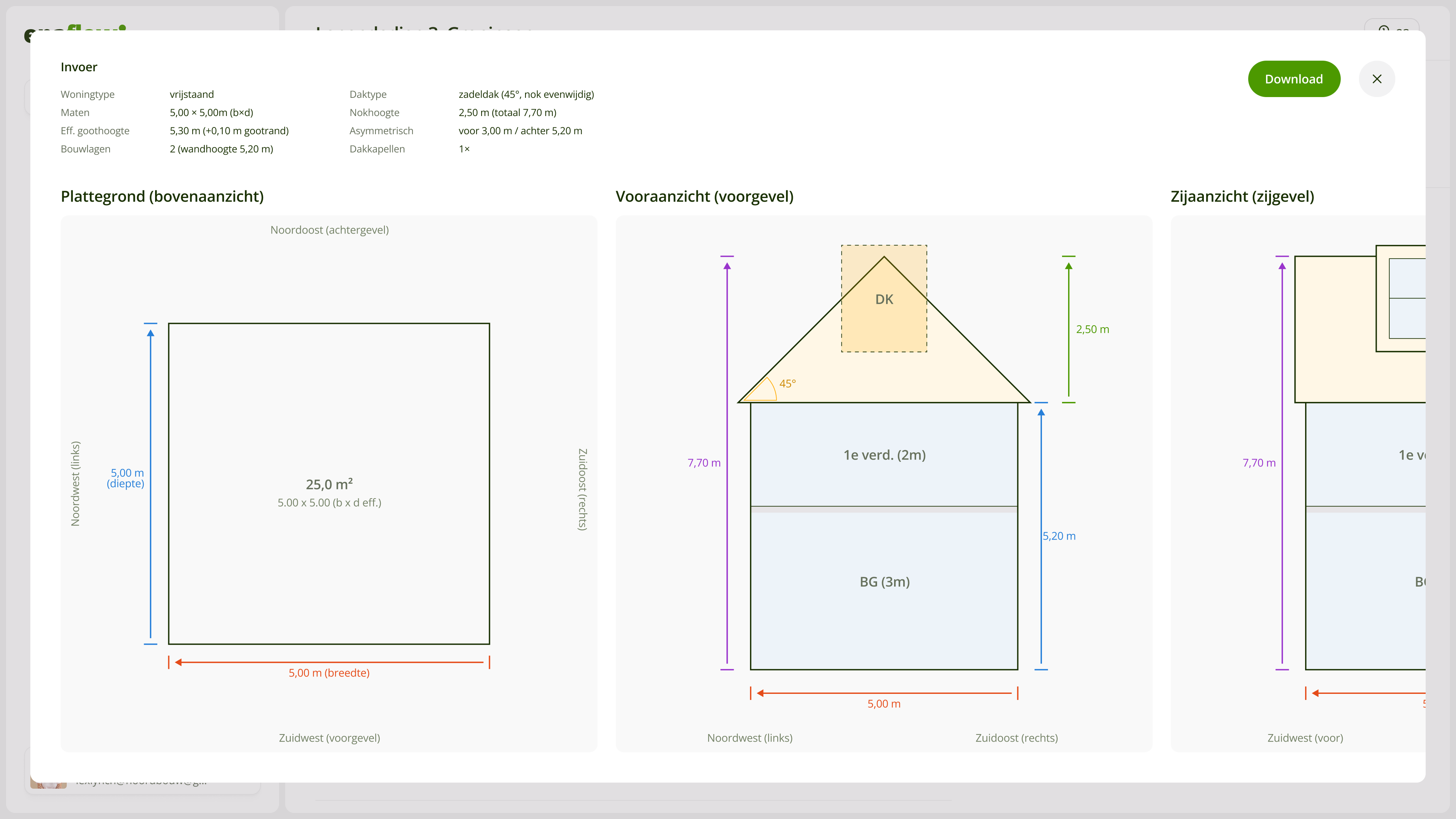Click the rotated "Noordwest (links)" label in Plattegrond
Screen dimensions: 1456x819
tap(75, 484)
